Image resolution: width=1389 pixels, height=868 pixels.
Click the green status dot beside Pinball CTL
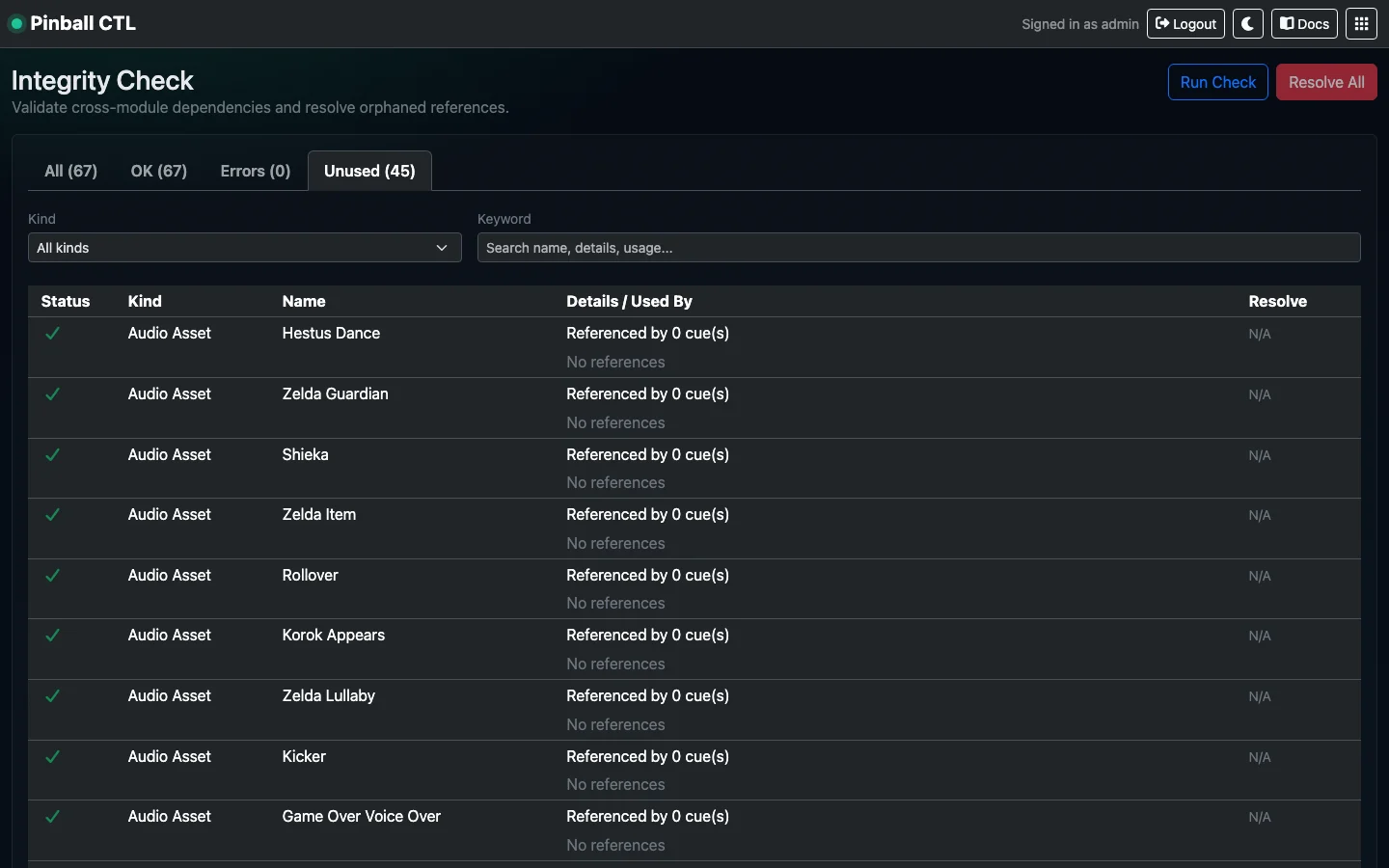(16, 23)
